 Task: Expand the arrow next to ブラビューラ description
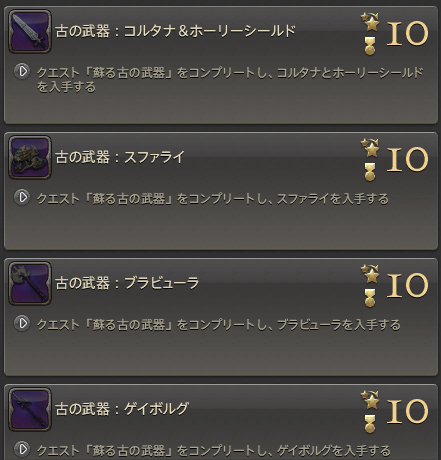point(22,323)
